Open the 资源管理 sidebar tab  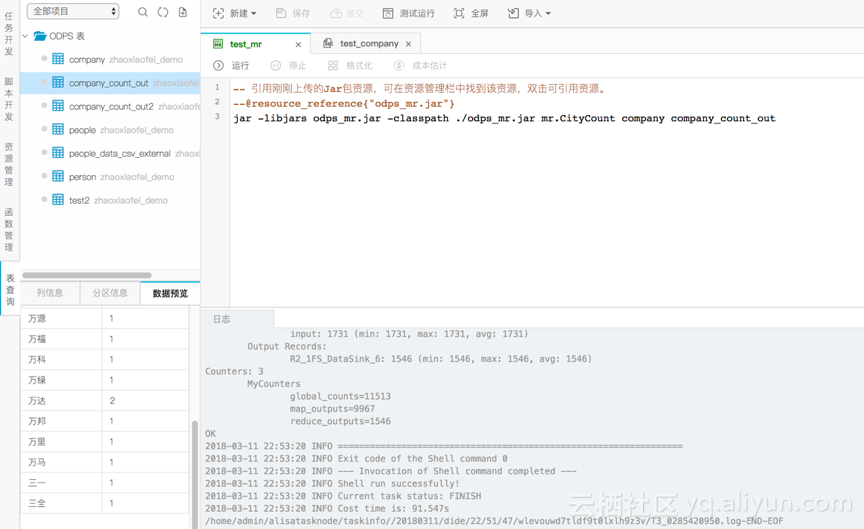(x=9, y=164)
